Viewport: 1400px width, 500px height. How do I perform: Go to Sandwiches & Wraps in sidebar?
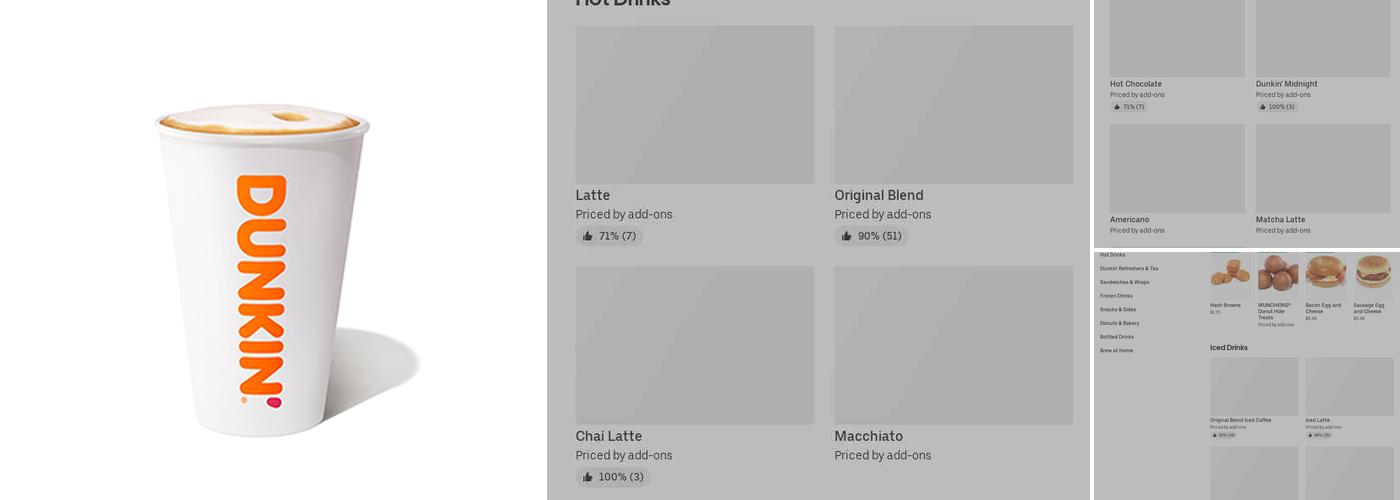[1124, 282]
